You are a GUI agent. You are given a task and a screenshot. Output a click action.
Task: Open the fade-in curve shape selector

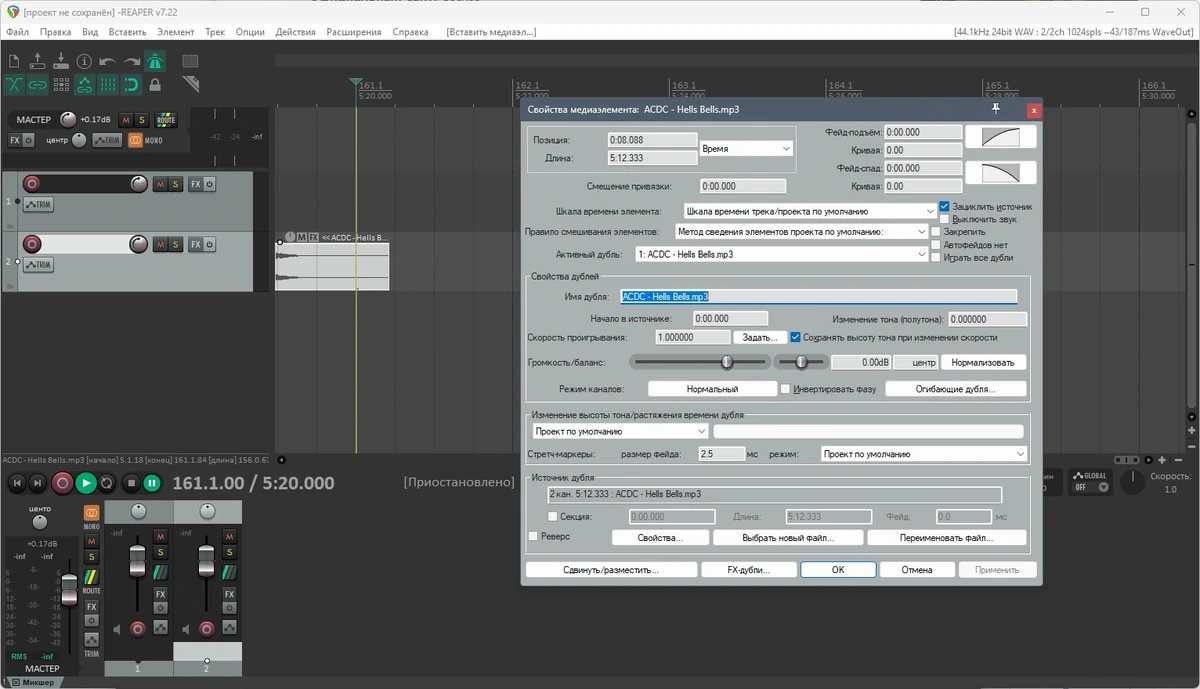[1000, 137]
